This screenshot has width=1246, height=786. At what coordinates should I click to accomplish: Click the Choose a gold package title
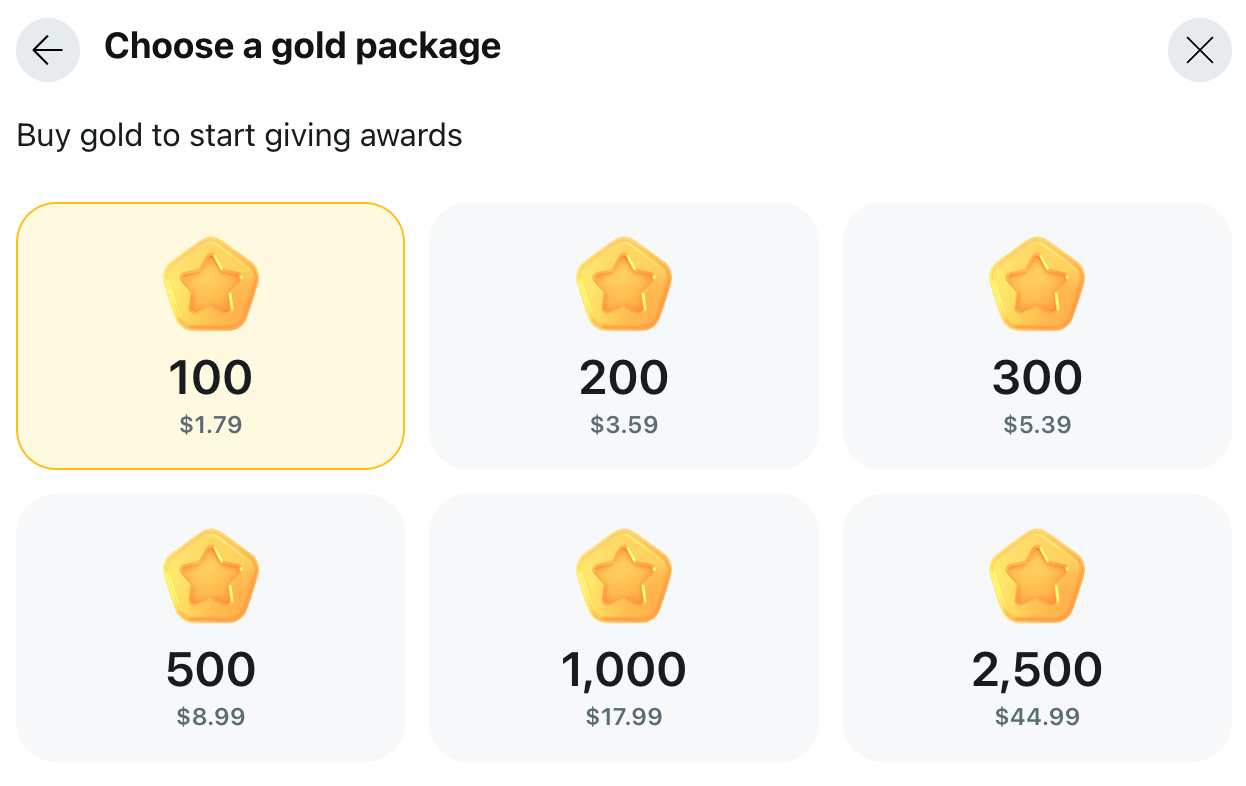304,46
